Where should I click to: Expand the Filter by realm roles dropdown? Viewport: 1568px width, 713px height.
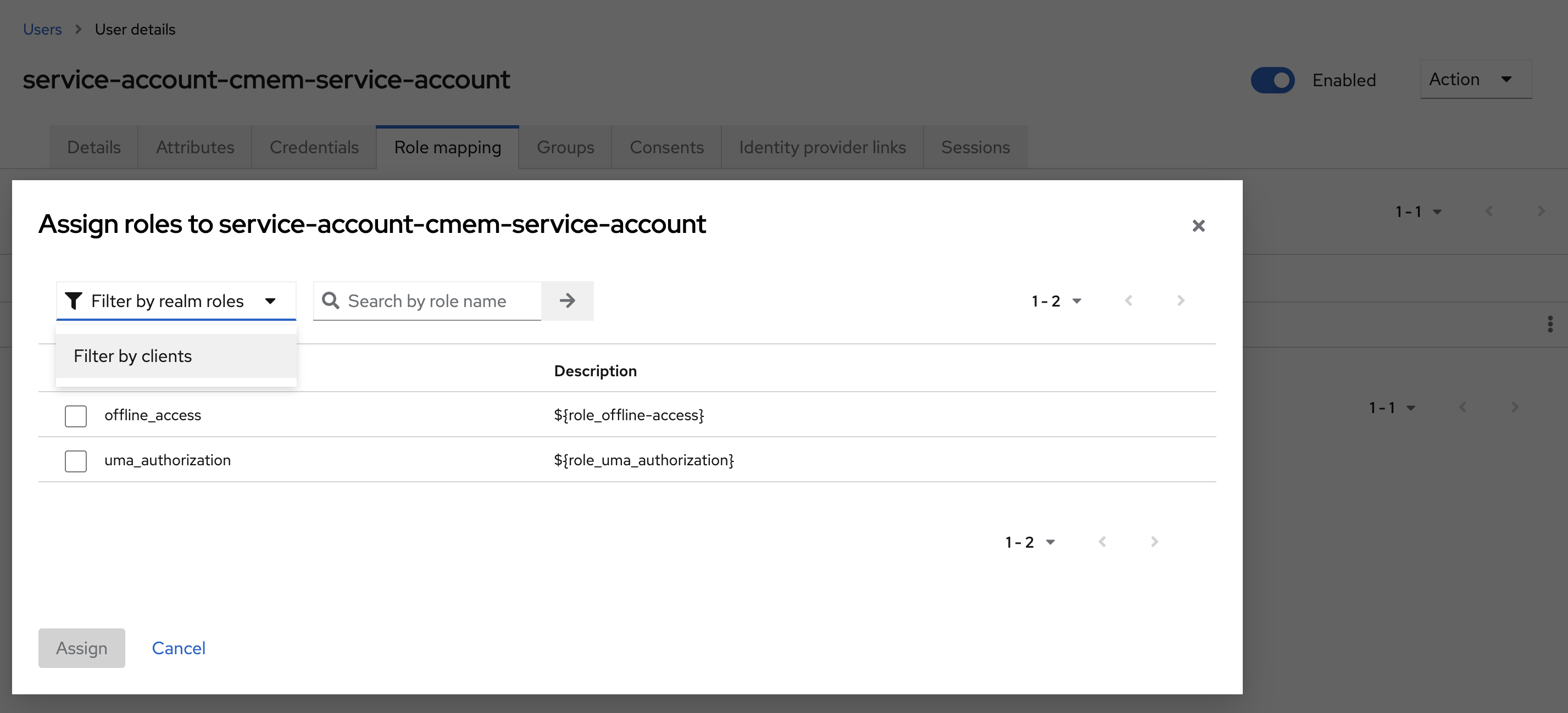(x=175, y=299)
